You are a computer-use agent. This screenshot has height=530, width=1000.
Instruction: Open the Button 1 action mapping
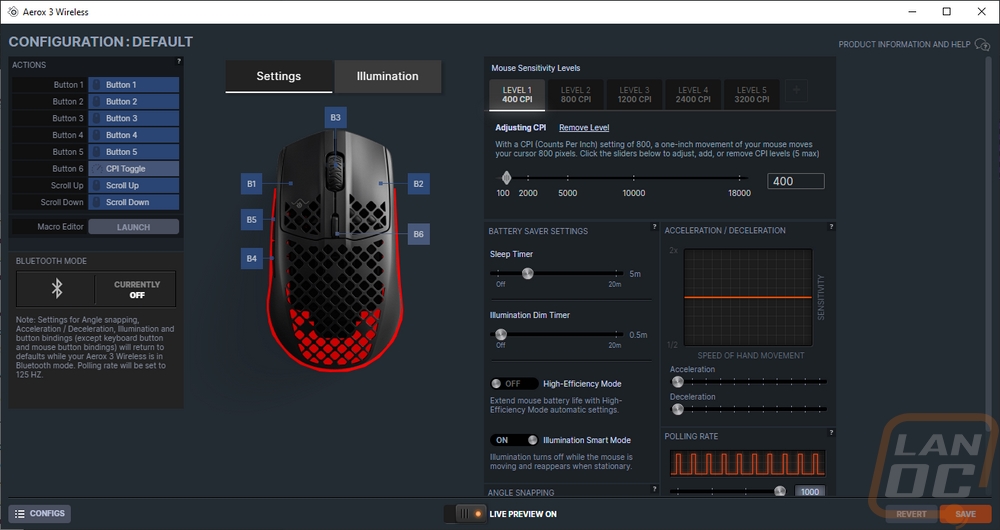(x=133, y=85)
